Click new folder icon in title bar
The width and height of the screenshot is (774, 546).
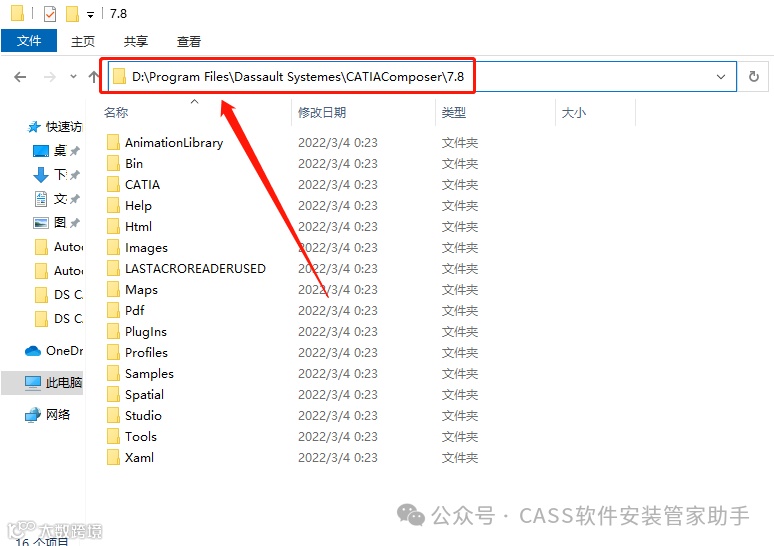(73, 14)
